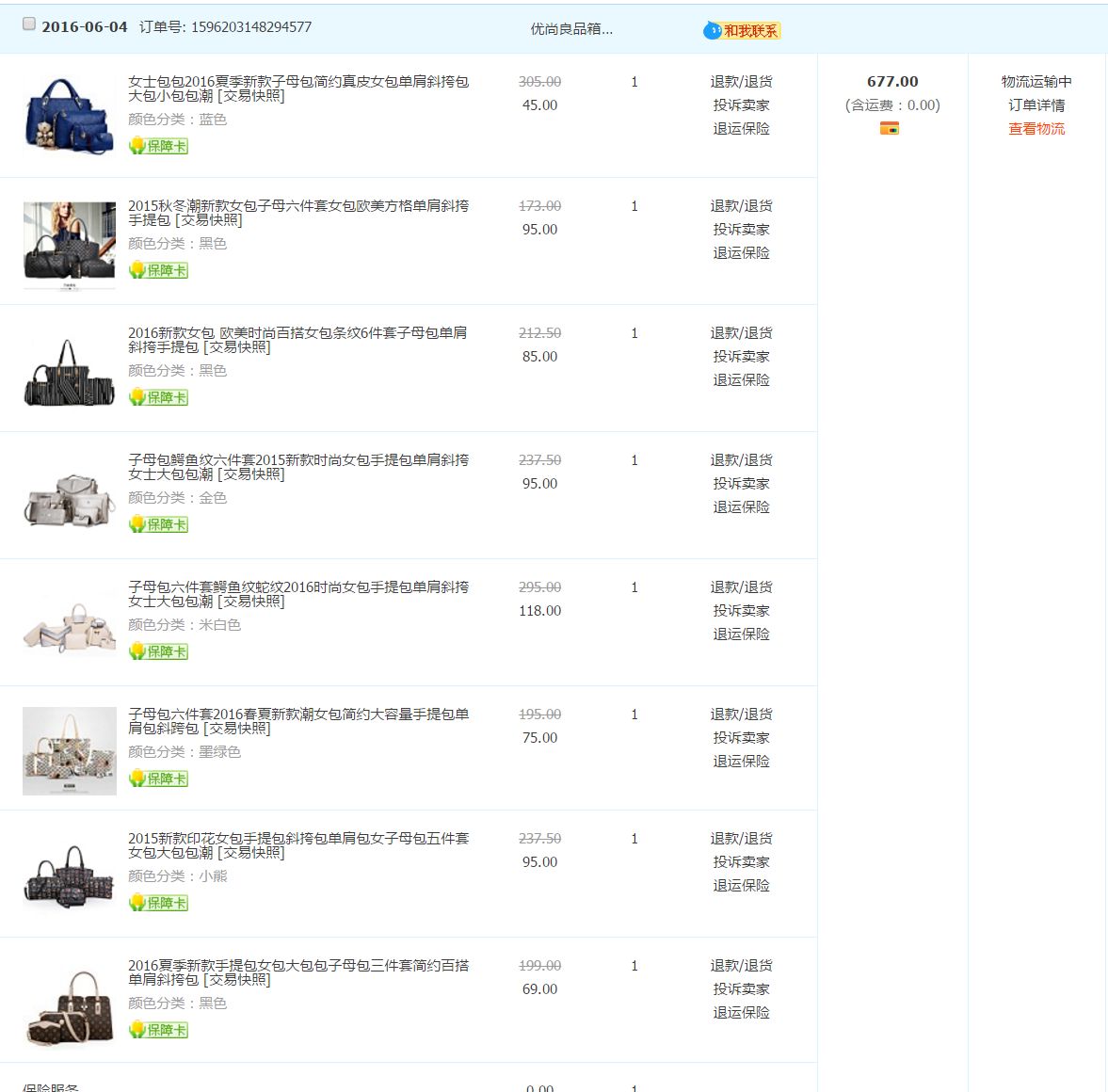Open the gold crocodile bag set thumbnail
The width and height of the screenshot is (1108, 1092).
[70, 501]
